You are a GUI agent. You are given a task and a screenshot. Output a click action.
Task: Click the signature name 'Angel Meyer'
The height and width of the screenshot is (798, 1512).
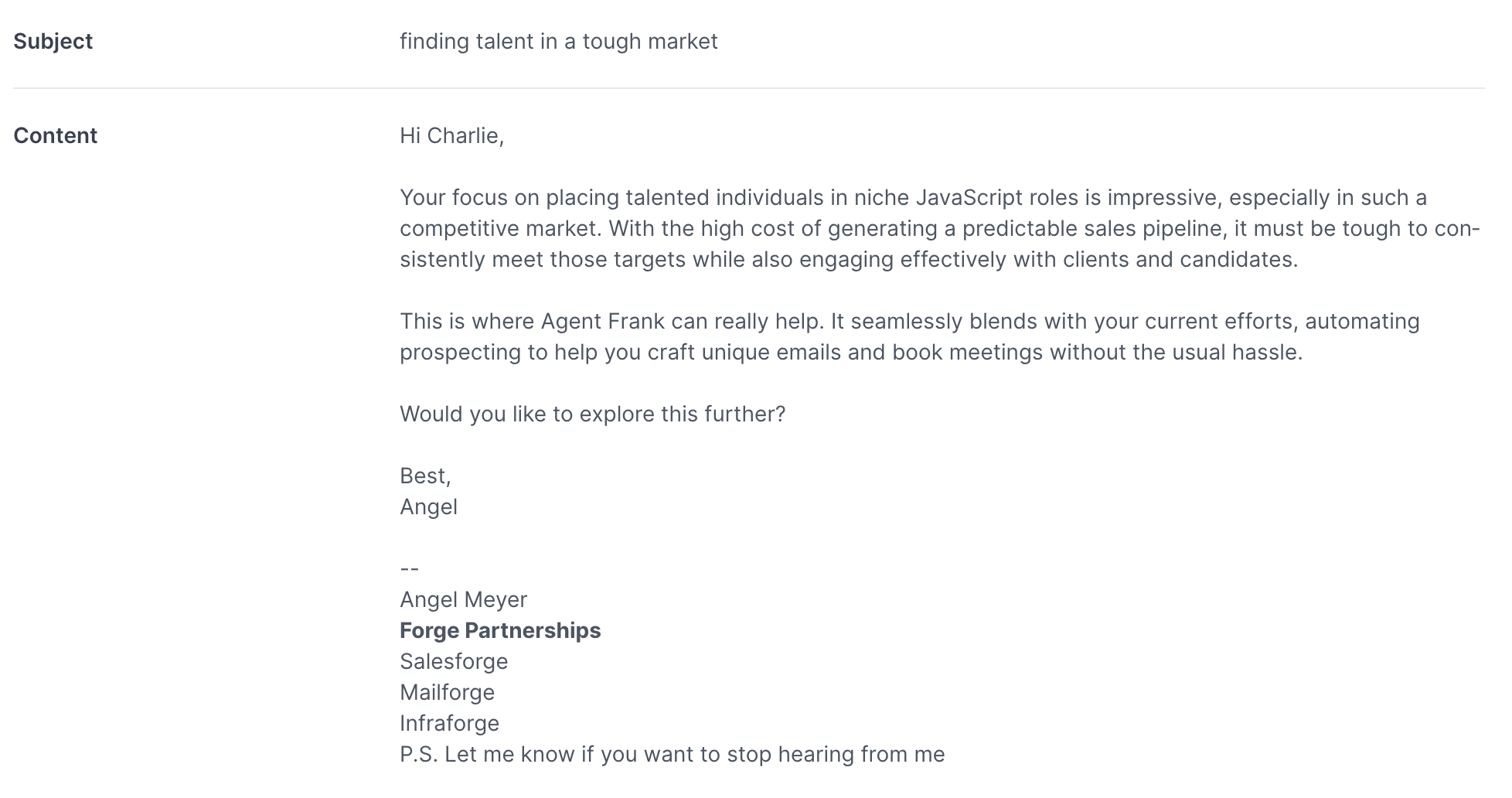tap(463, 599)
